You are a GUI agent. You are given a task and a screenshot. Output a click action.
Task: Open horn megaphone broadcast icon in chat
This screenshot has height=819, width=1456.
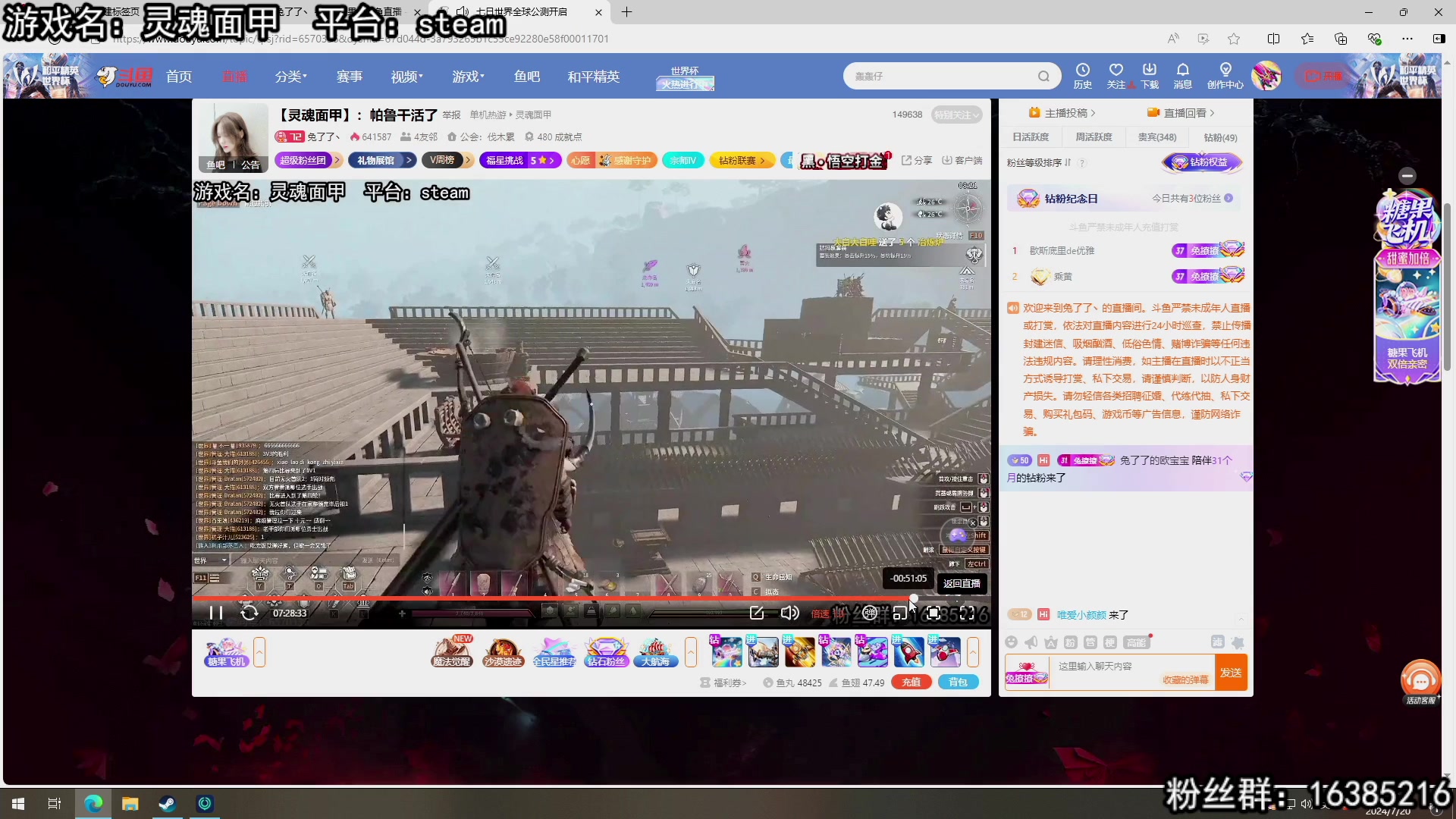click(1031, 642)
